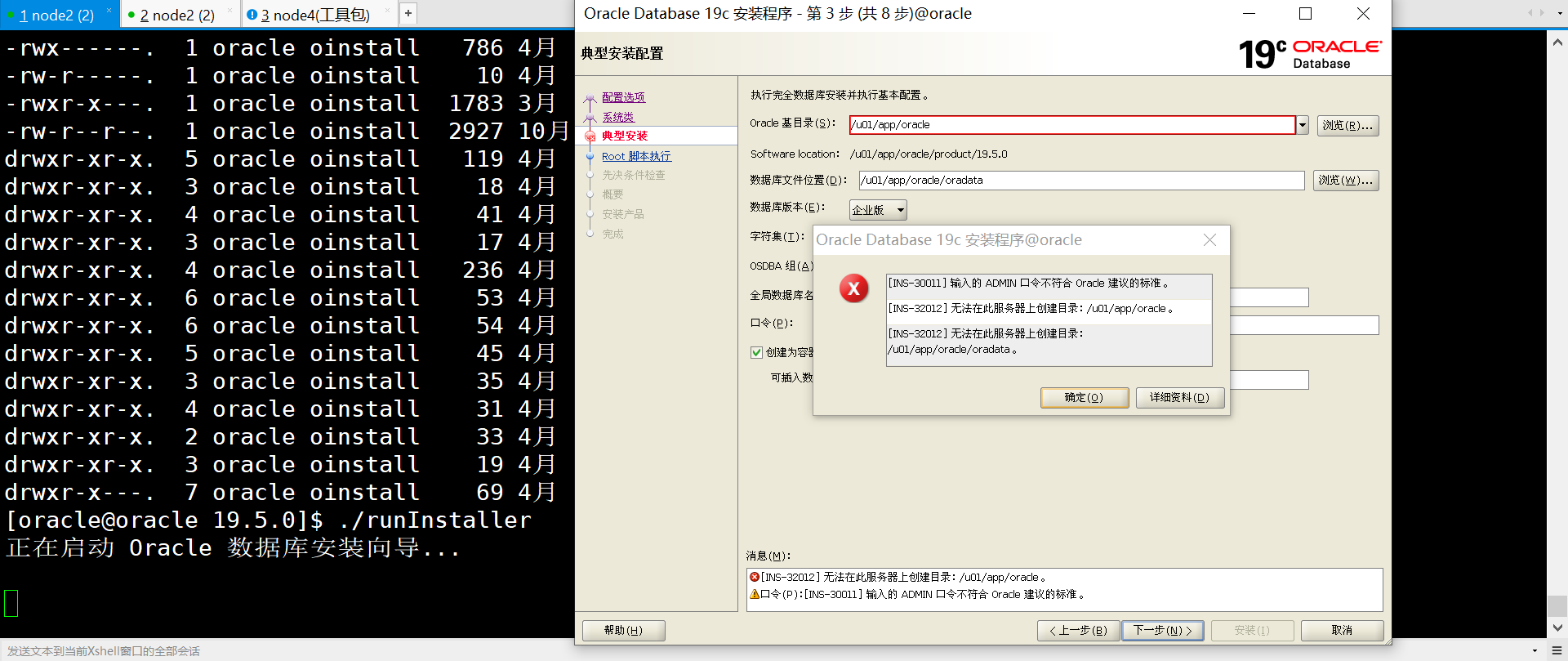Switch to the 3 node4(工具包) tab
Image resolution: width=1568 pixels, height=661 pixels.
click(315, 15)
